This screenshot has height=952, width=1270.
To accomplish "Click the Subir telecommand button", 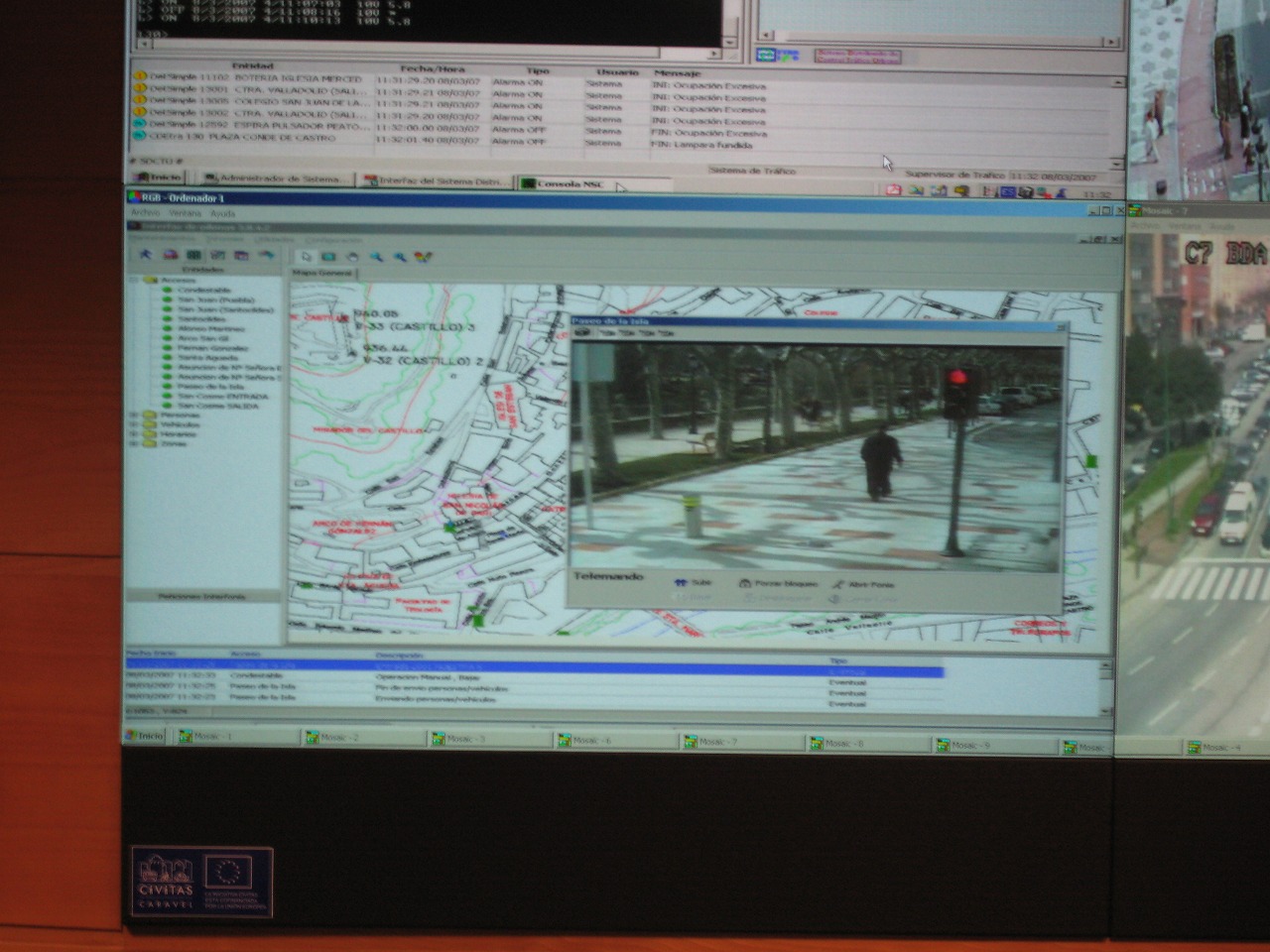I will 694,583.
